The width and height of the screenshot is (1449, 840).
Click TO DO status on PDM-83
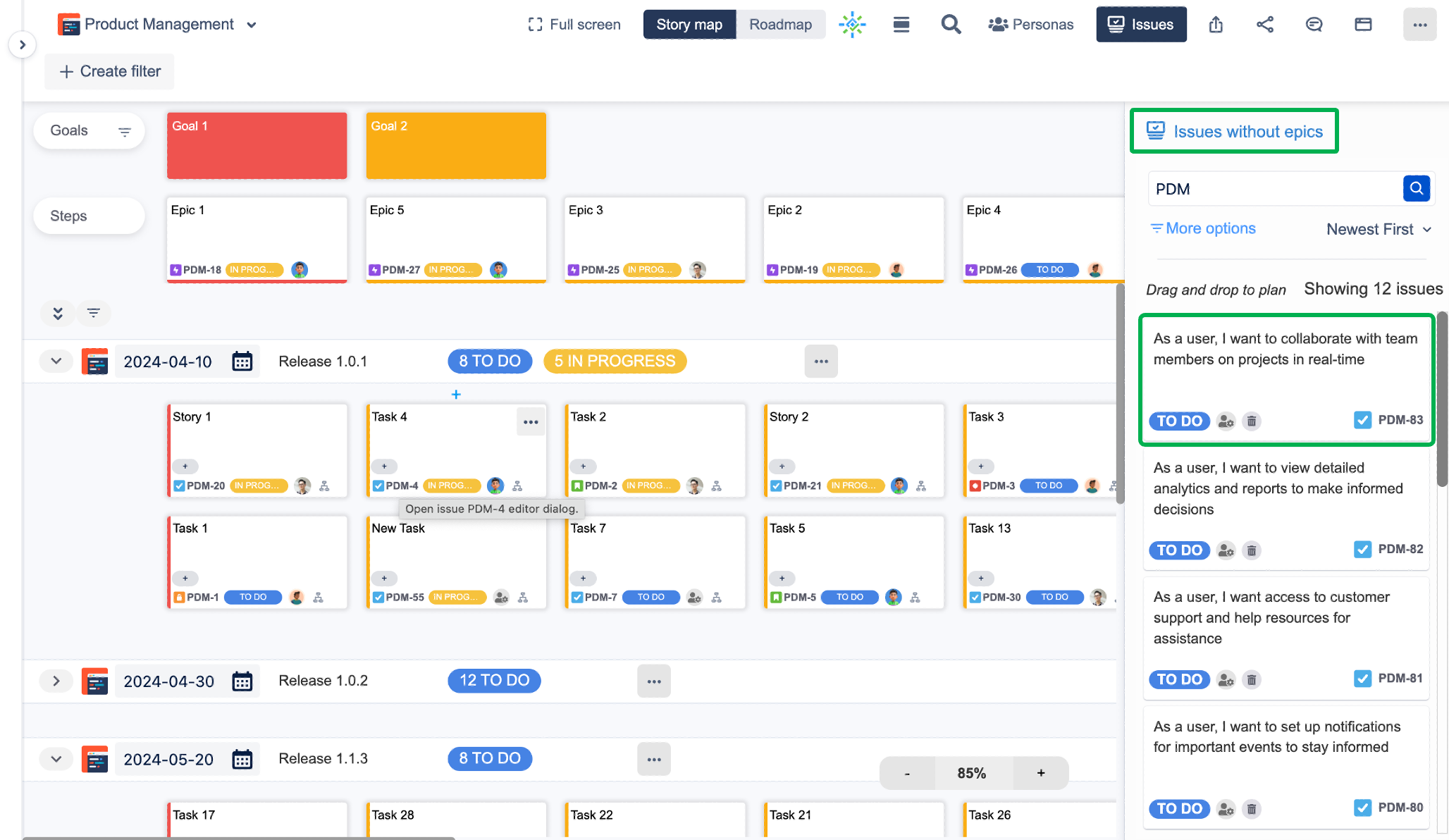[x=1179, y=421]
